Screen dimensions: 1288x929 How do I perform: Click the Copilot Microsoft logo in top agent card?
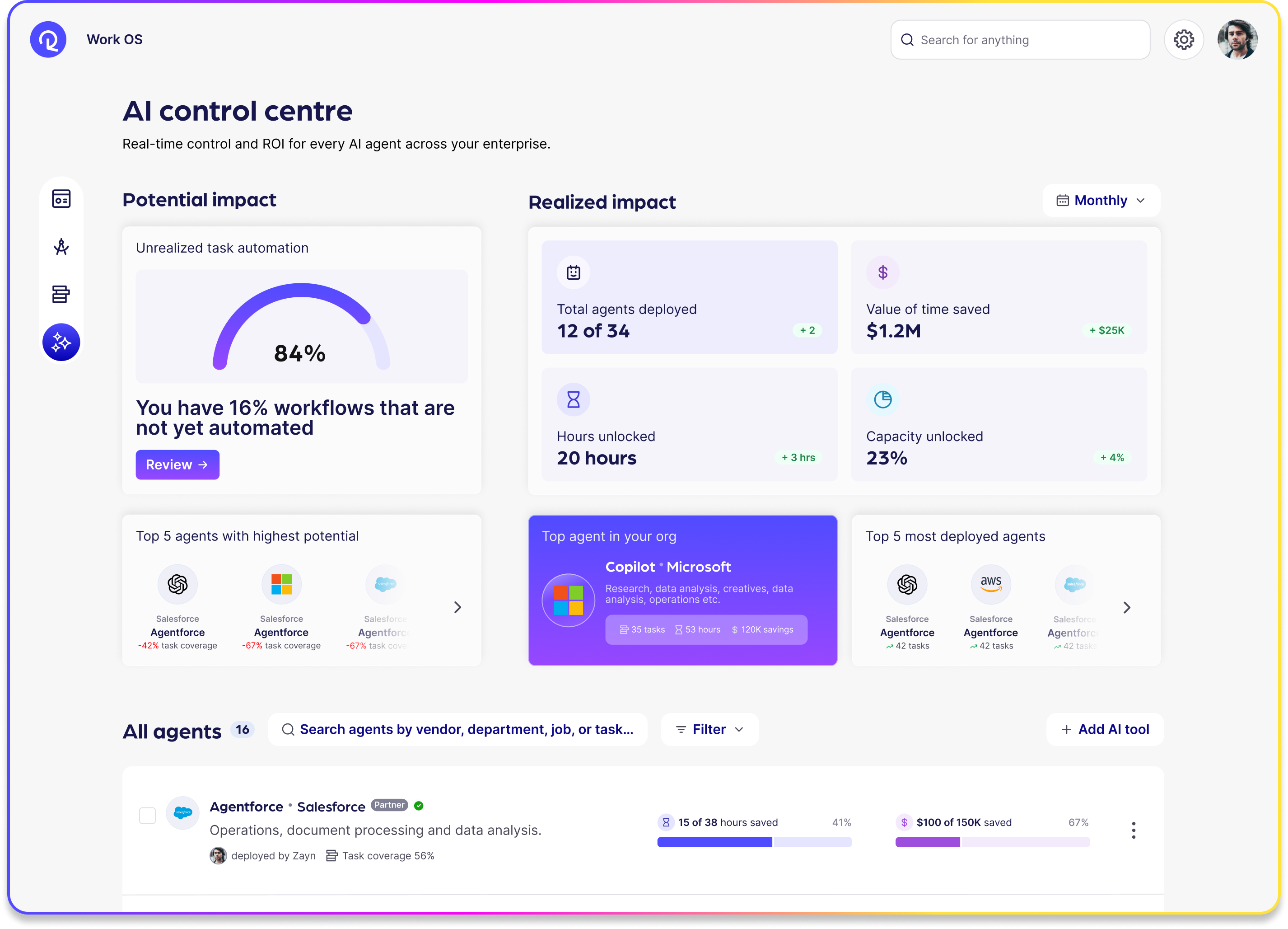coord(569,600)
